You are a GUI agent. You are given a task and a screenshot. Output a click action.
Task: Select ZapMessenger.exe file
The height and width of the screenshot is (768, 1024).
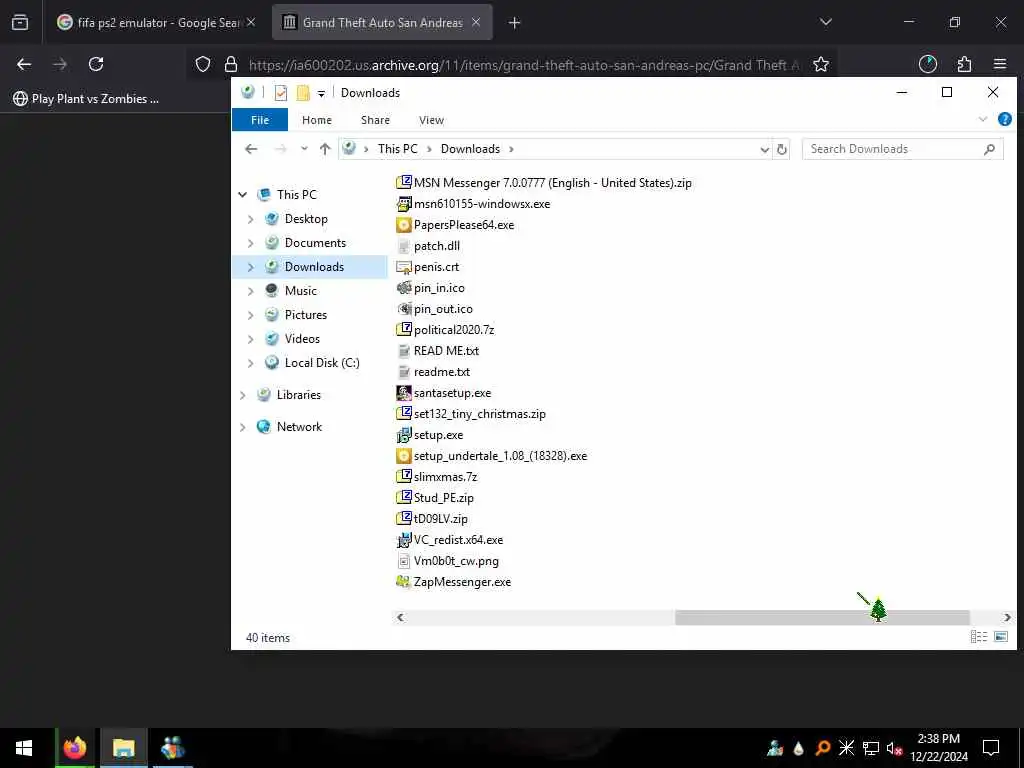(x=454, y=582)
